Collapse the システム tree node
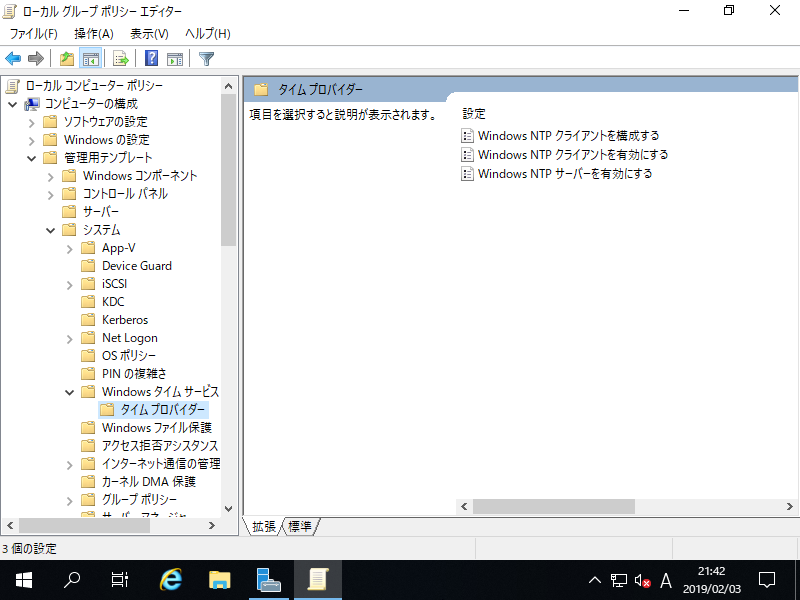Image resolution: width=800 pixels, height=600 pixels. [50, 229]
